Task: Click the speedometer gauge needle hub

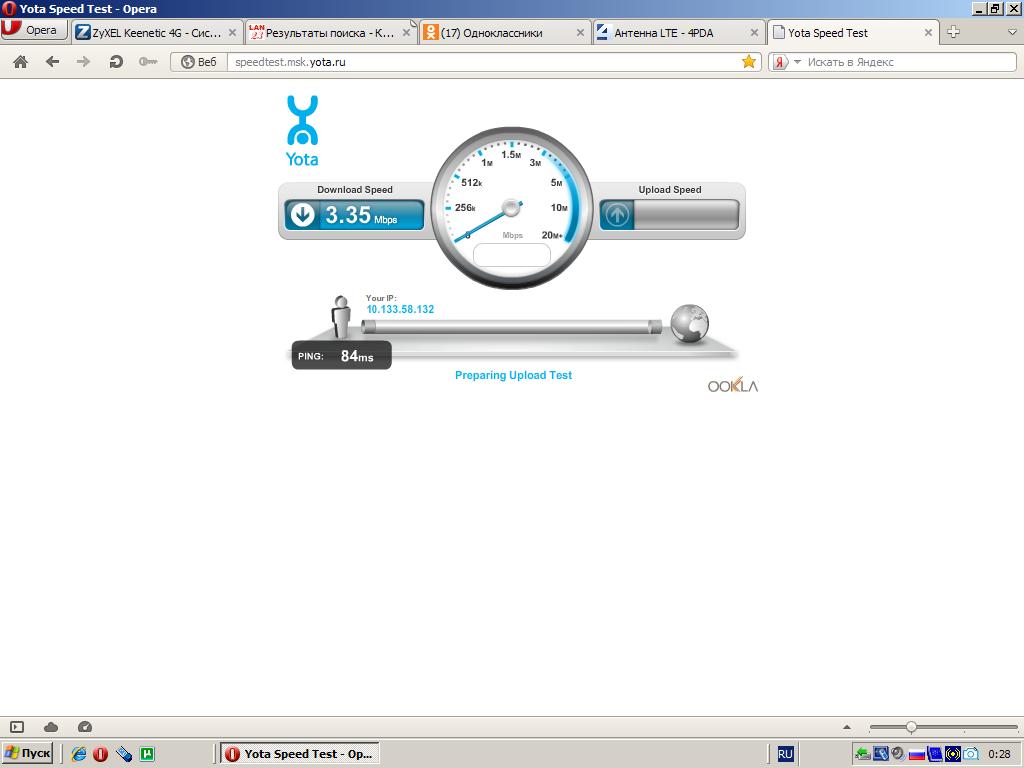Action: [x=511, y=208]
